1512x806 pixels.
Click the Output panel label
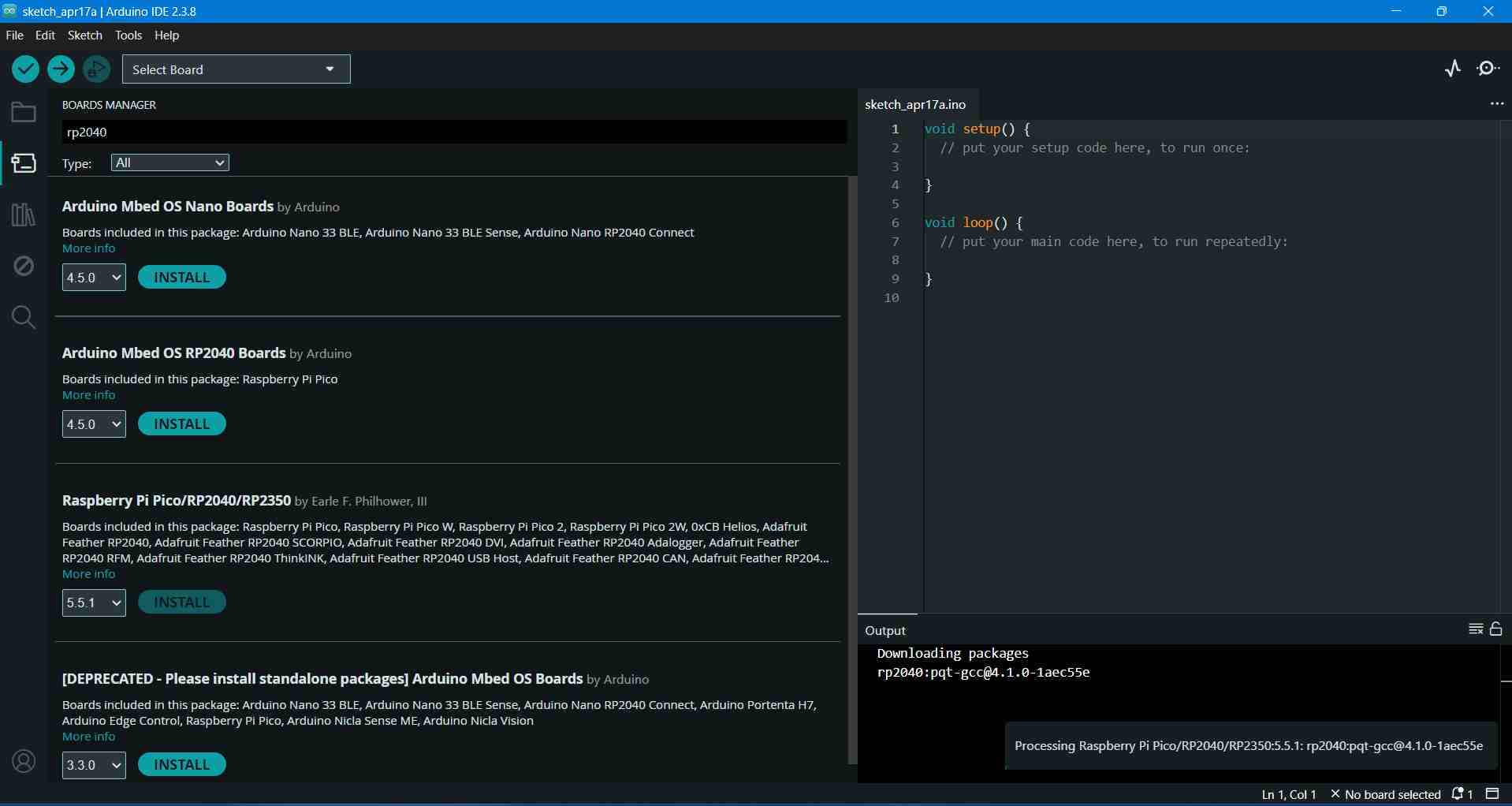click(885, 630)
